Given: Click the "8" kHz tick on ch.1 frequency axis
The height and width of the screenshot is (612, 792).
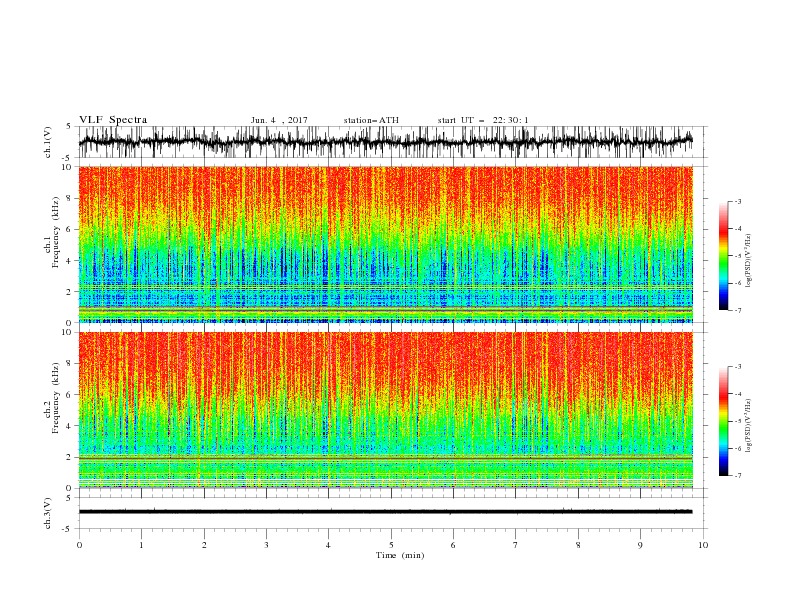Looking at the screenshot, I should tap(70, 198).
